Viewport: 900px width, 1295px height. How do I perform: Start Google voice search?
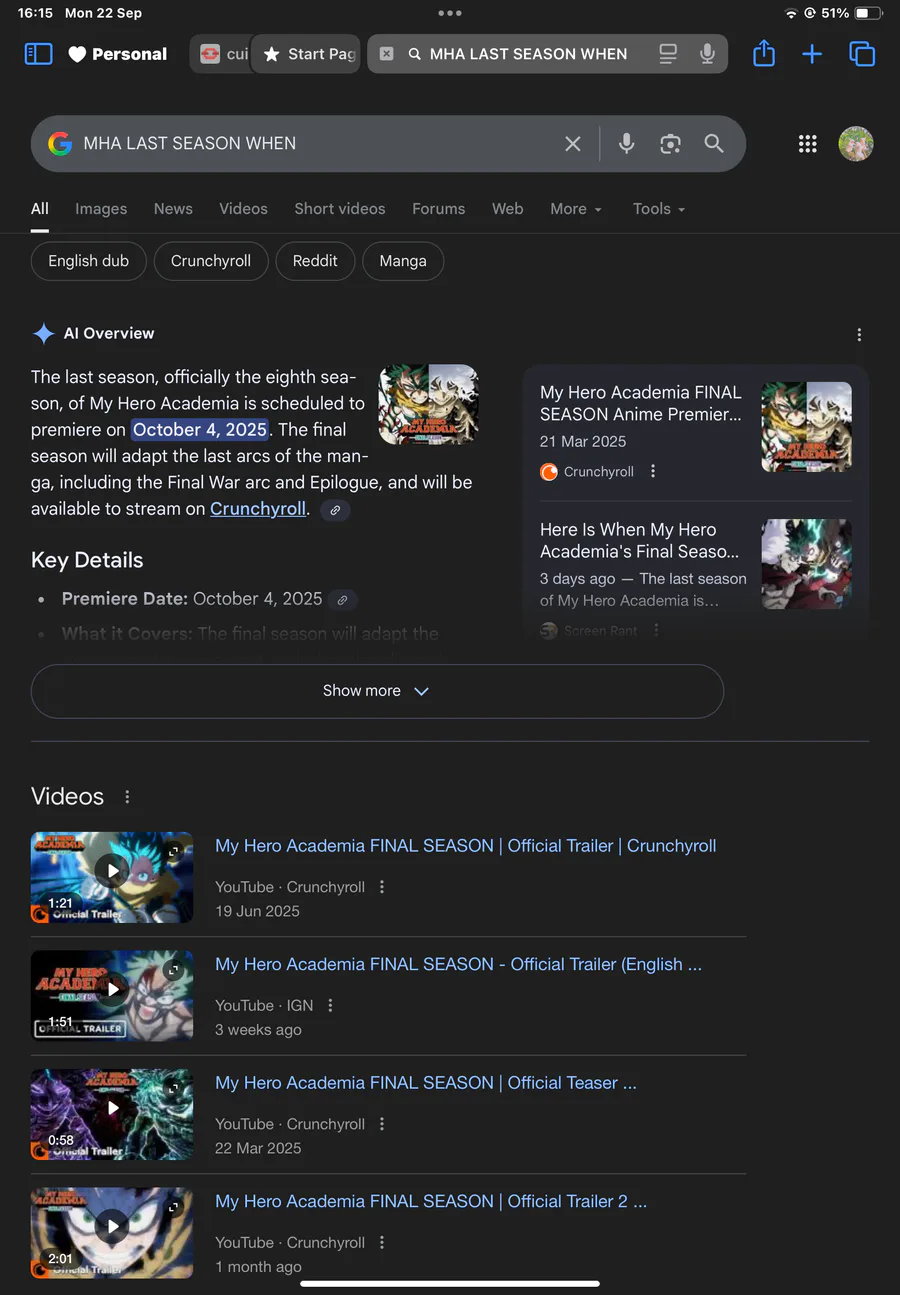[x=627, y=144]
